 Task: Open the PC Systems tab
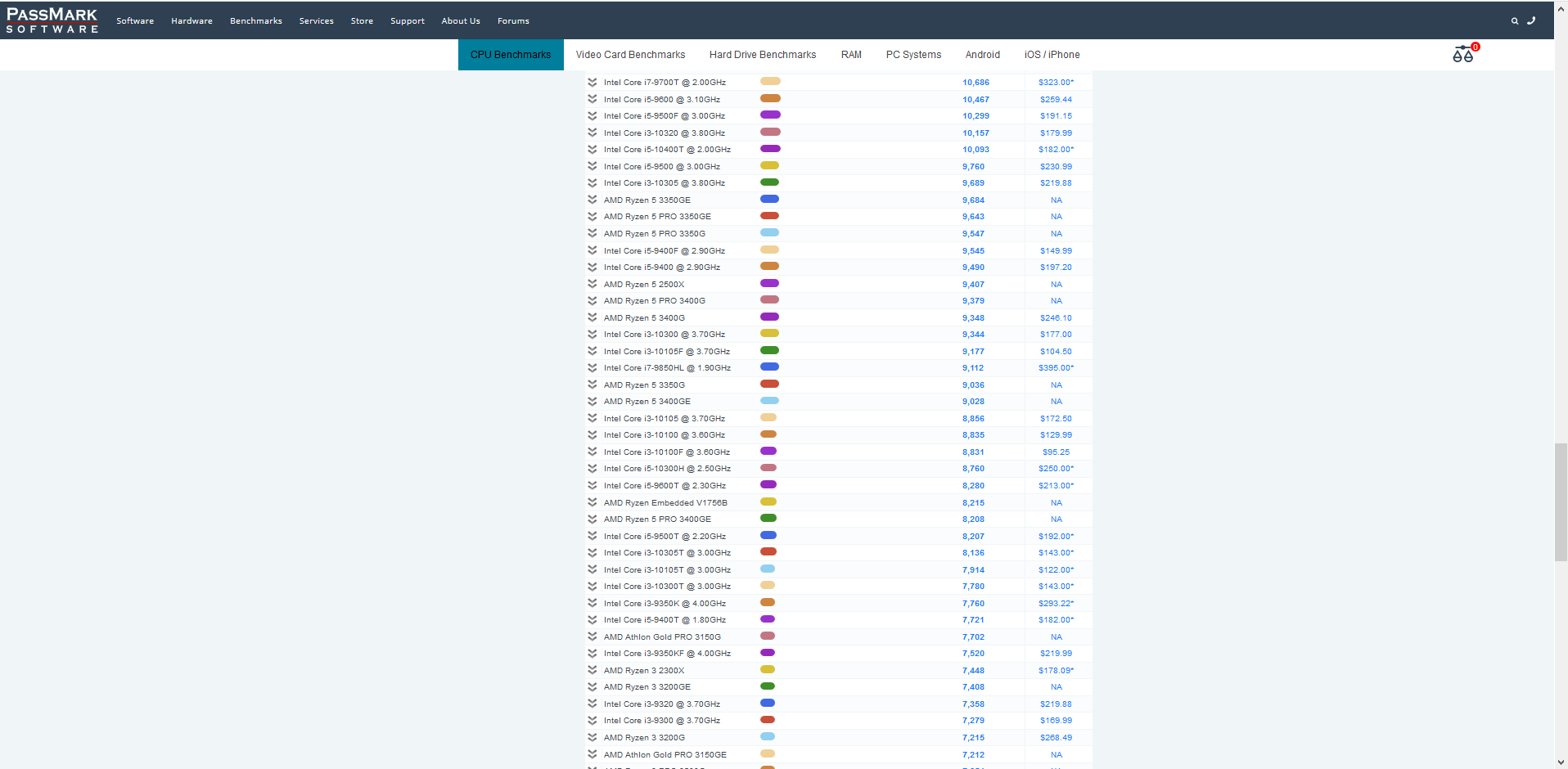coord(913,55)
